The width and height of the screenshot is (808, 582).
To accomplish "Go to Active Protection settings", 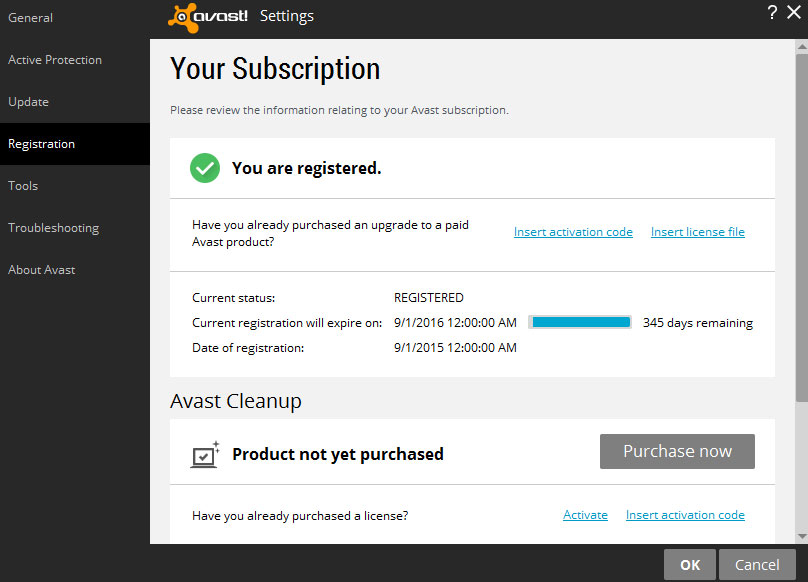I will click(75, 60).
